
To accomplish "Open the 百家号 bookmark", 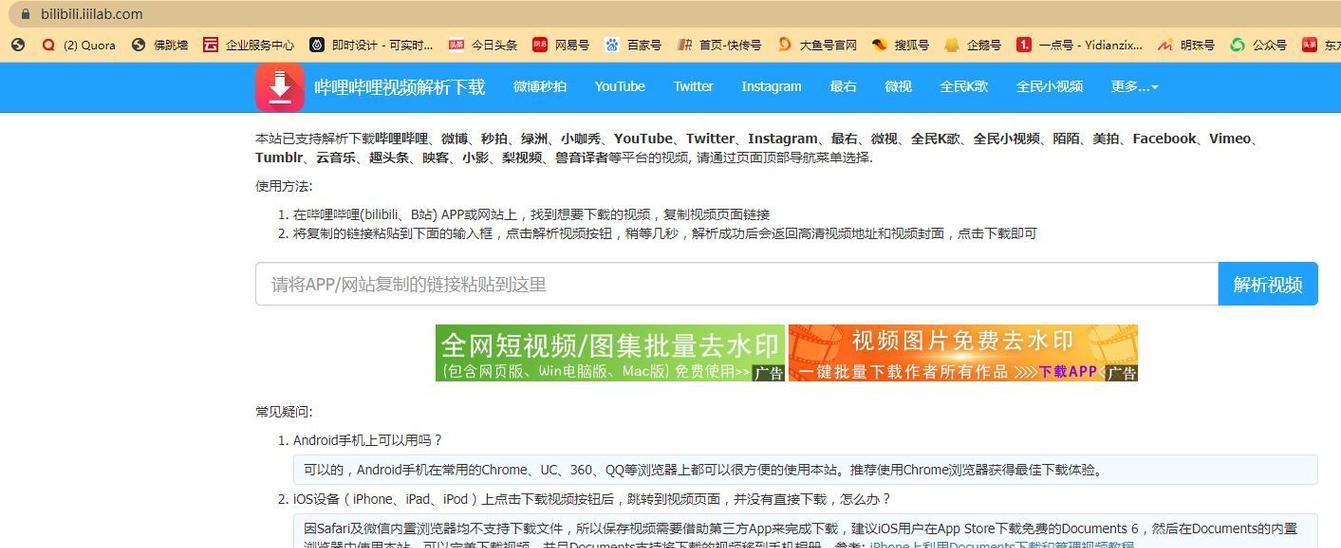I will [634, 45].
